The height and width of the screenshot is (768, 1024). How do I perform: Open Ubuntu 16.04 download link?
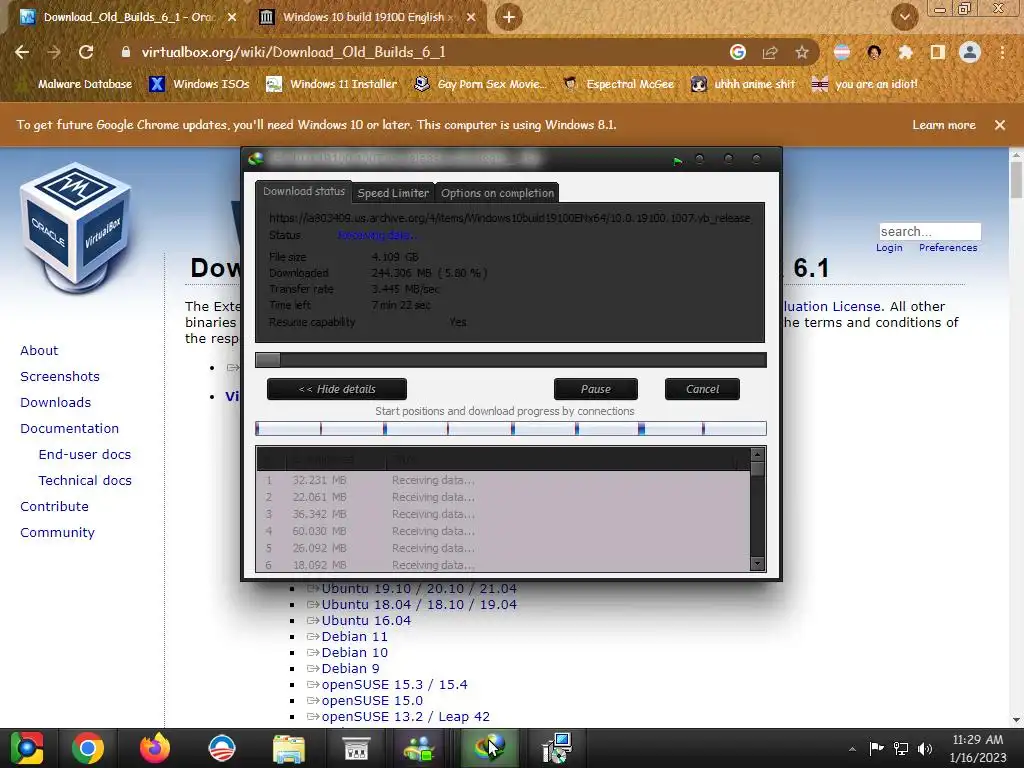pyautogui.click(x=366, y=620)
